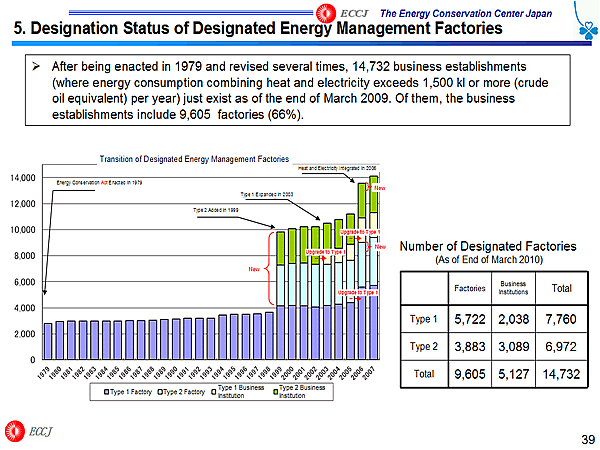600x450 pixels.
Task: Click table cell 3,089
Action: pyautogui.click(x=514, y=346)
